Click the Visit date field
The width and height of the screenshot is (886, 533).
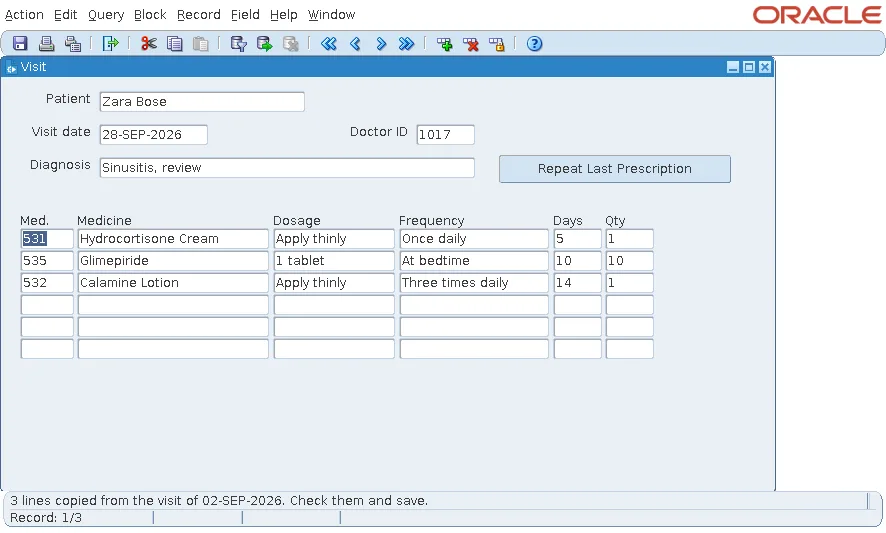click(154, 135)
